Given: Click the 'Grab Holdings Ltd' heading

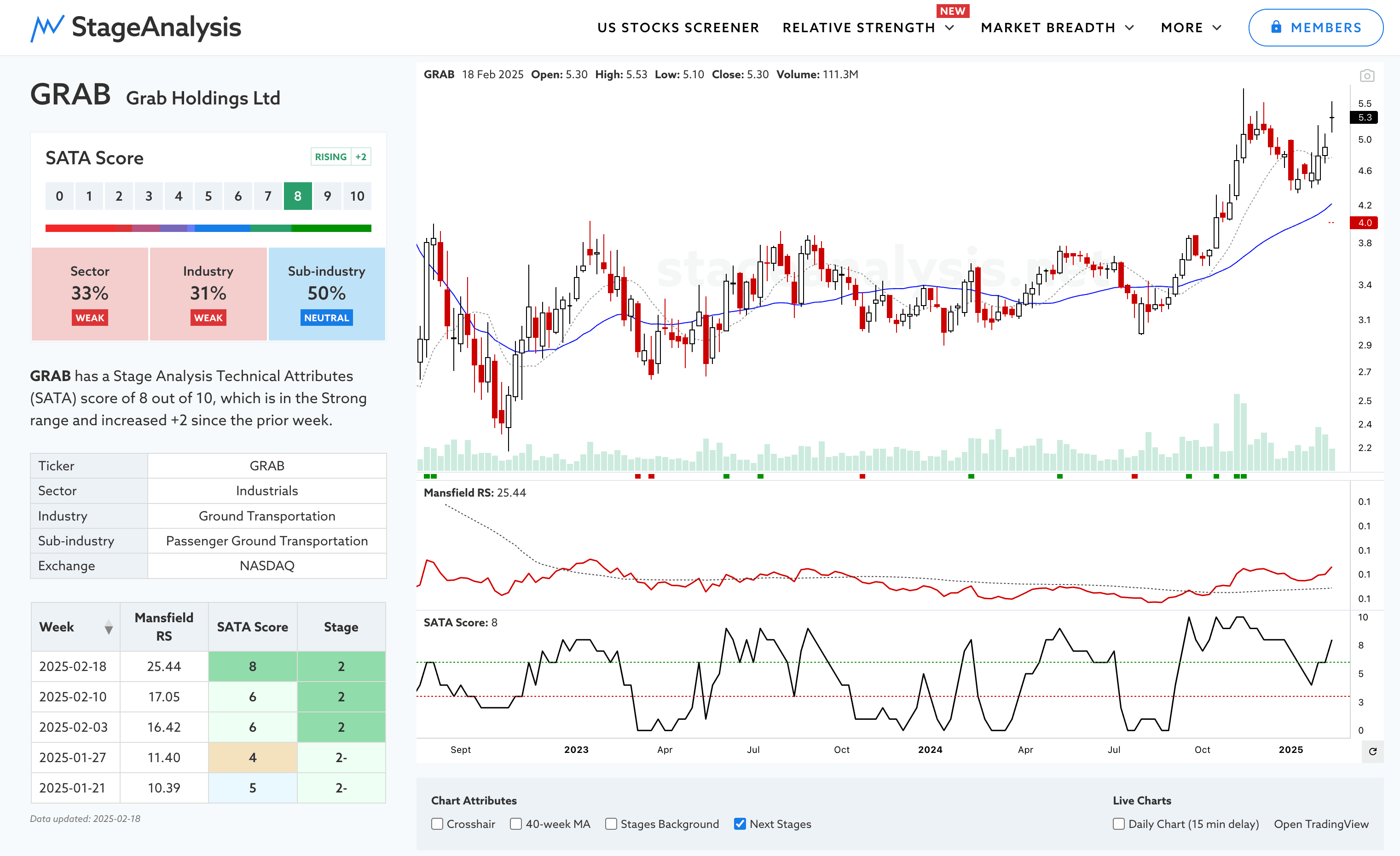Looking at the screenshot, I should [x=203, y=98].
